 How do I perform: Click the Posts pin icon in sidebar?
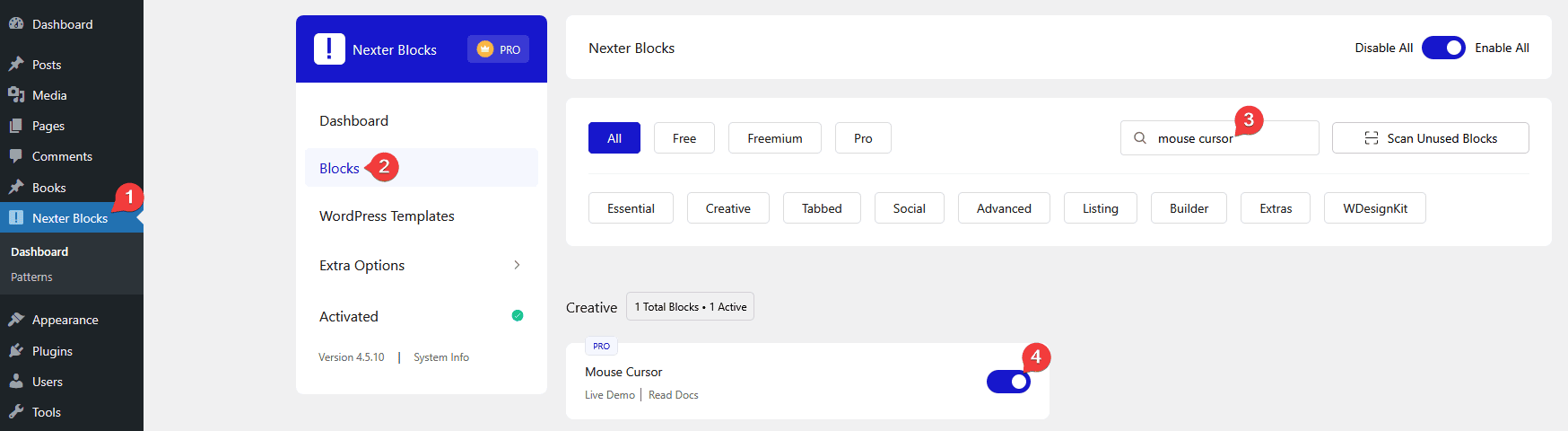click(16, 65)
